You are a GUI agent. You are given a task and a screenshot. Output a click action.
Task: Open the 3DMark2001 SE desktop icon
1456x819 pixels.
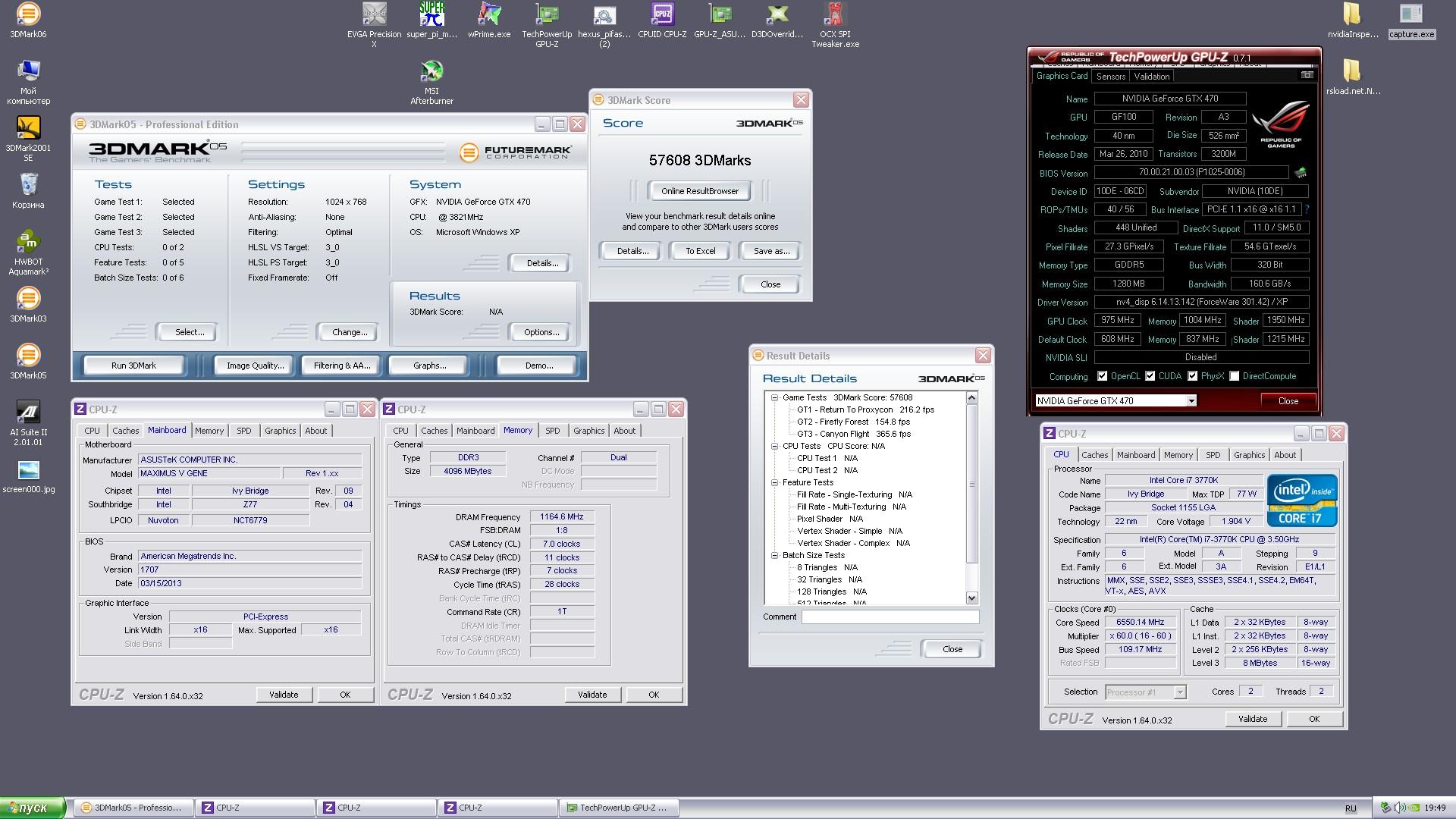click(x=28, y=138)
